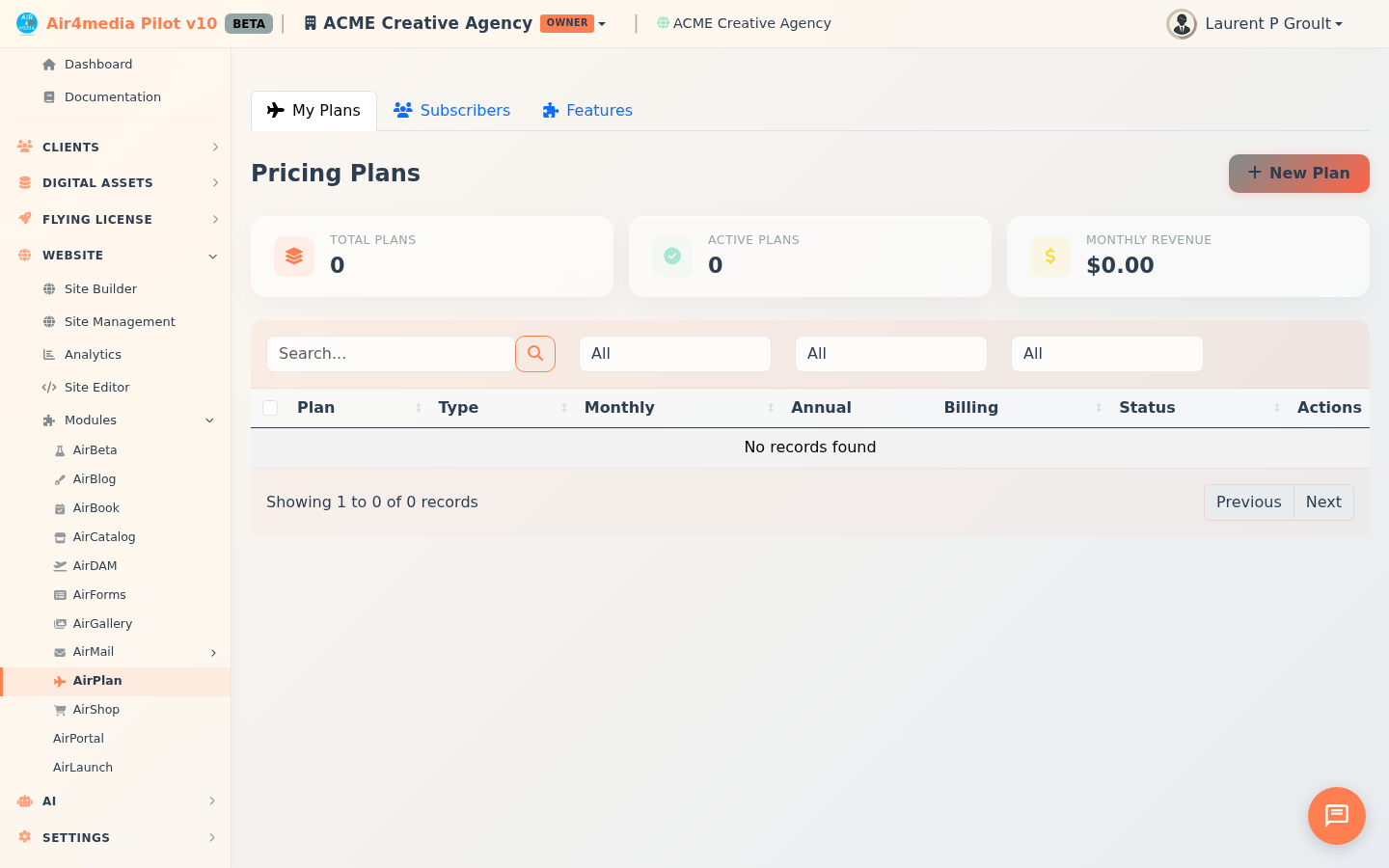Click the Total Plans layers icon
1389x868 pixels.
coord(294,257)
